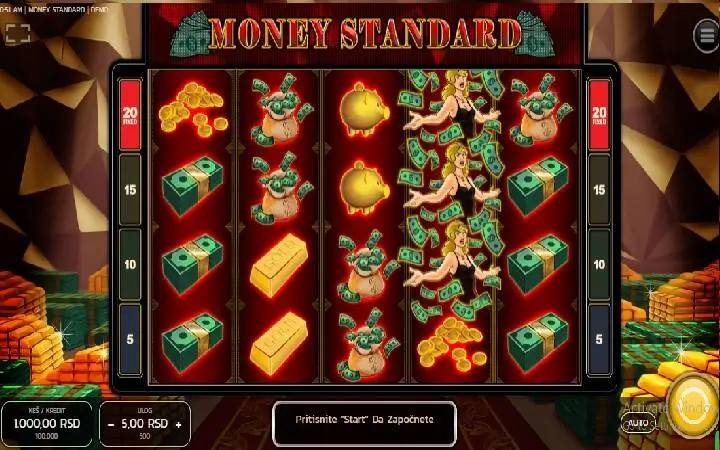Increase bet with plus button
The image size is (720, 450).
178,424
